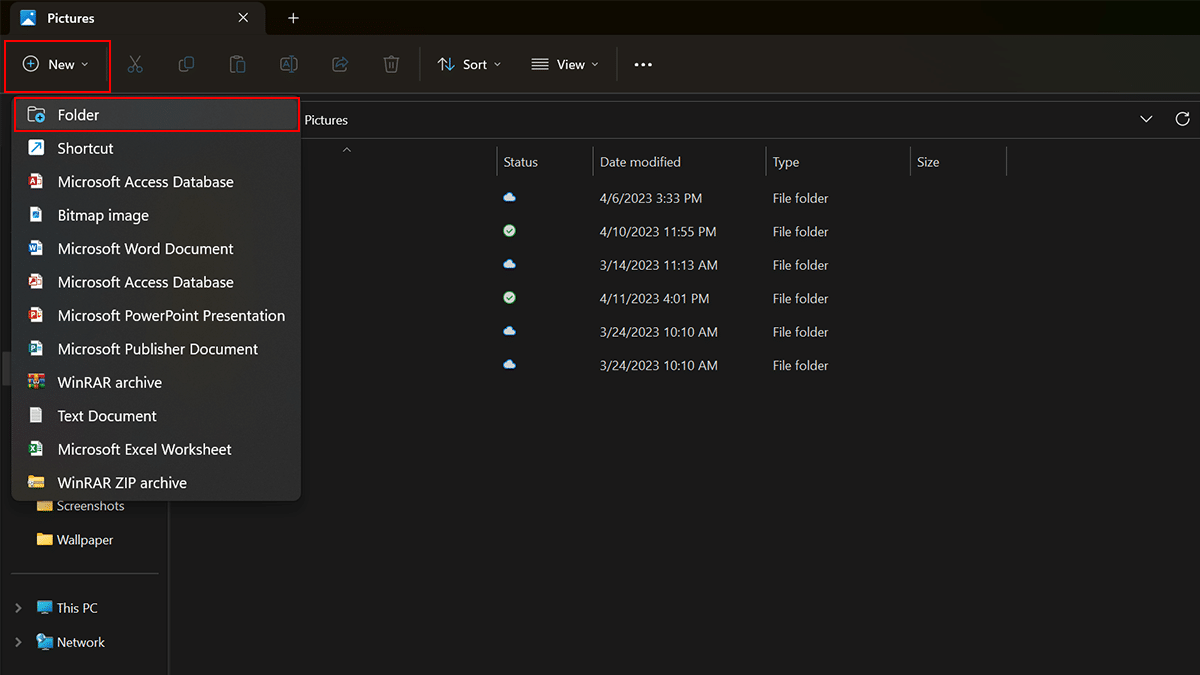
Task: Open the View dropdown menu
Action: tap(565, 65)
